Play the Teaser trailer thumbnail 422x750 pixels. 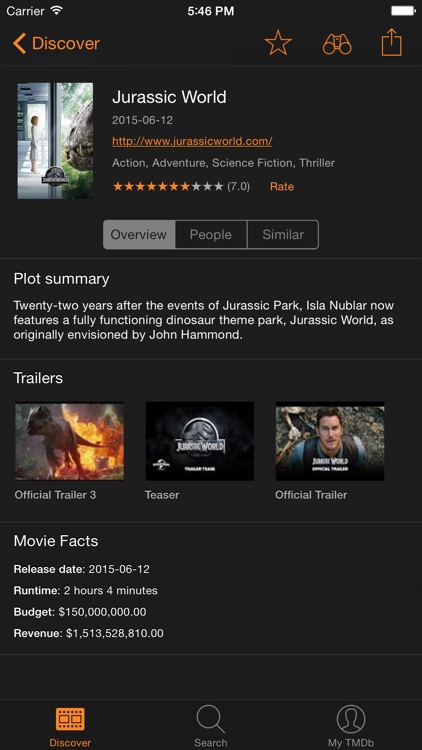point(200,441)
